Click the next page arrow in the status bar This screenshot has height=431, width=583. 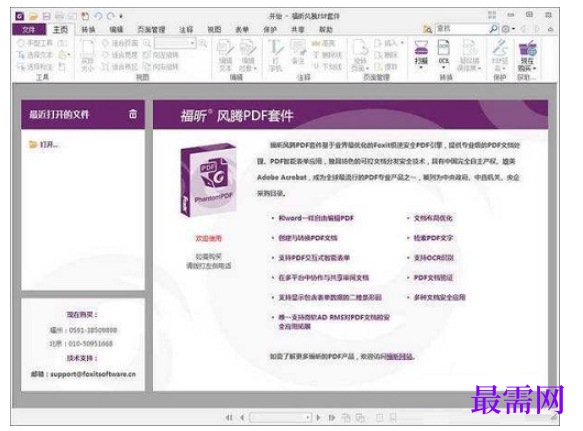coord(319,418)
